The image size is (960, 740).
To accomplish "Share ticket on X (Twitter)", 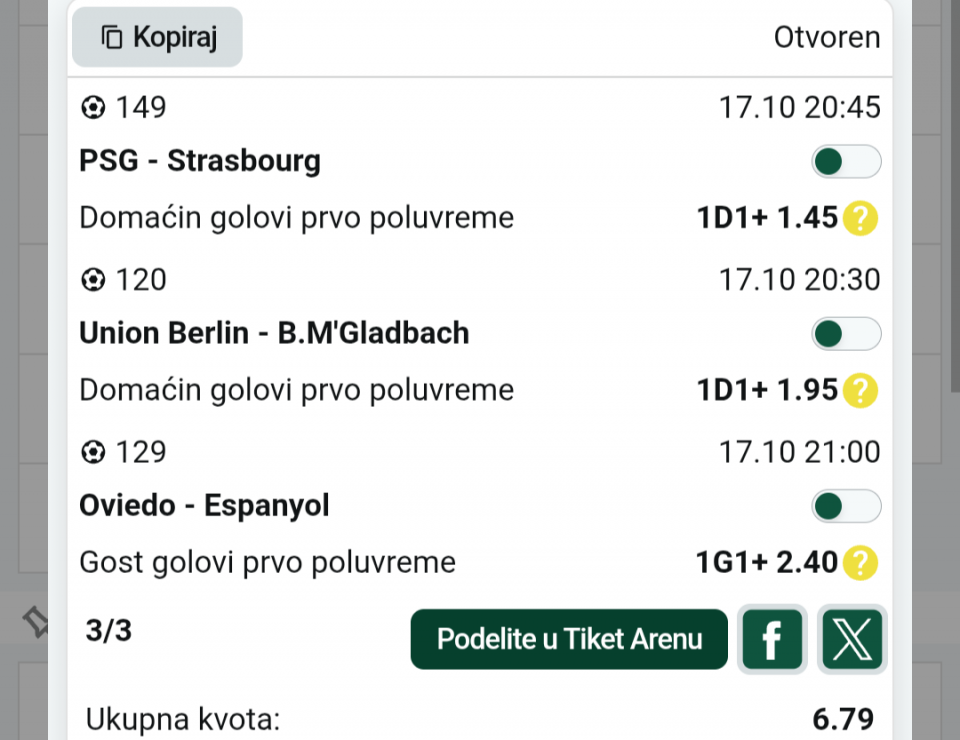I will point(852,639).
